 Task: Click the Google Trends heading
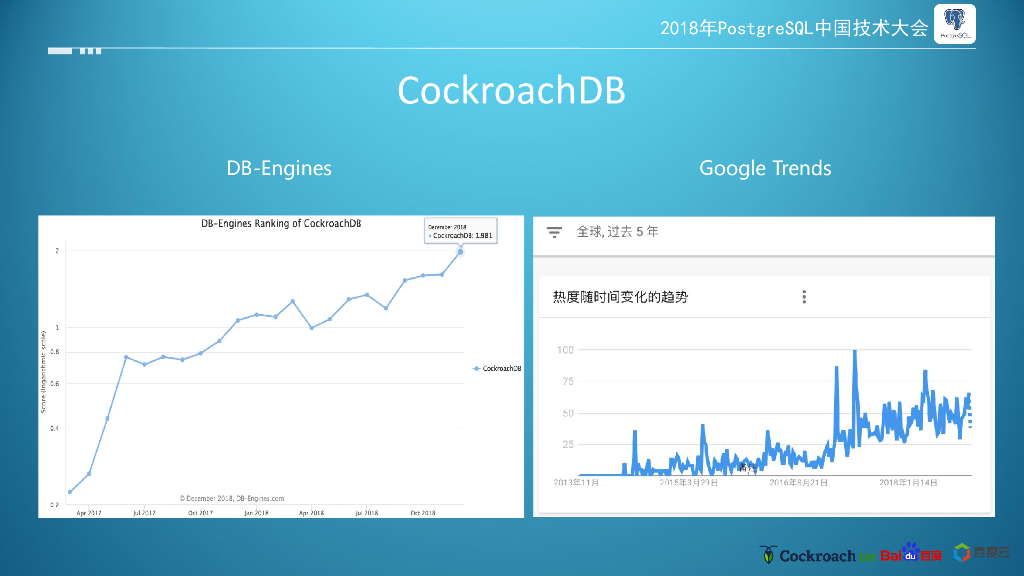(x=765, y=168)
